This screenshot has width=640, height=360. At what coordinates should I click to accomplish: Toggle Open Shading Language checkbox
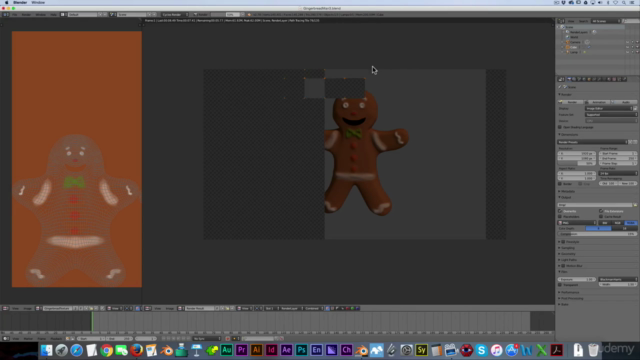click(560, 127)
